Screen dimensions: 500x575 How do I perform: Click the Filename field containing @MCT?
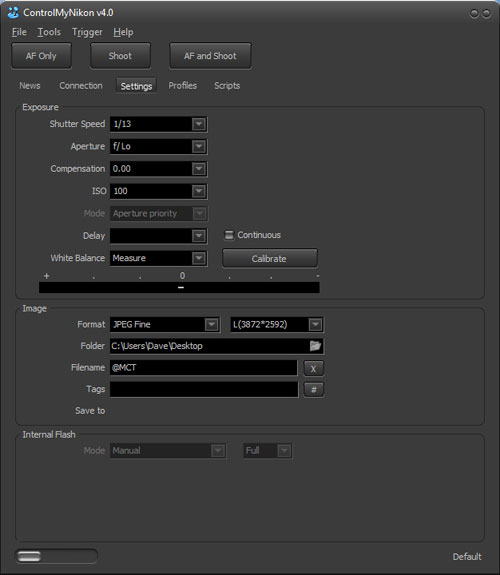[204, 367]
